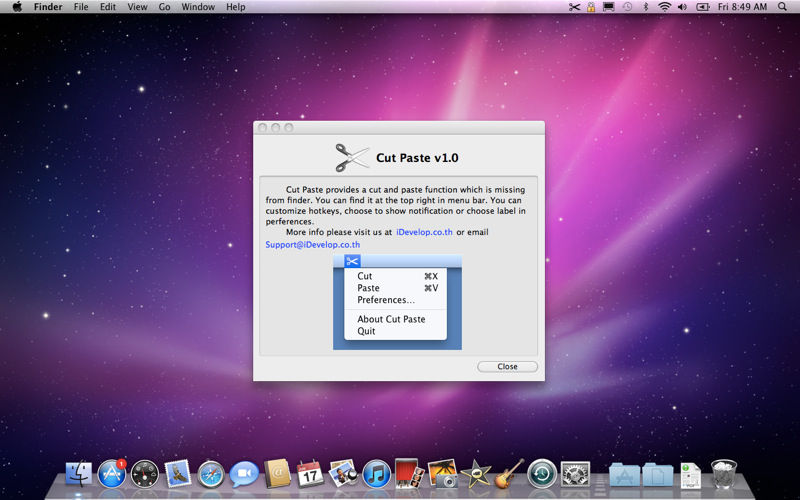
Task: Open the Help menu
Action: click(x=236, y=7)
